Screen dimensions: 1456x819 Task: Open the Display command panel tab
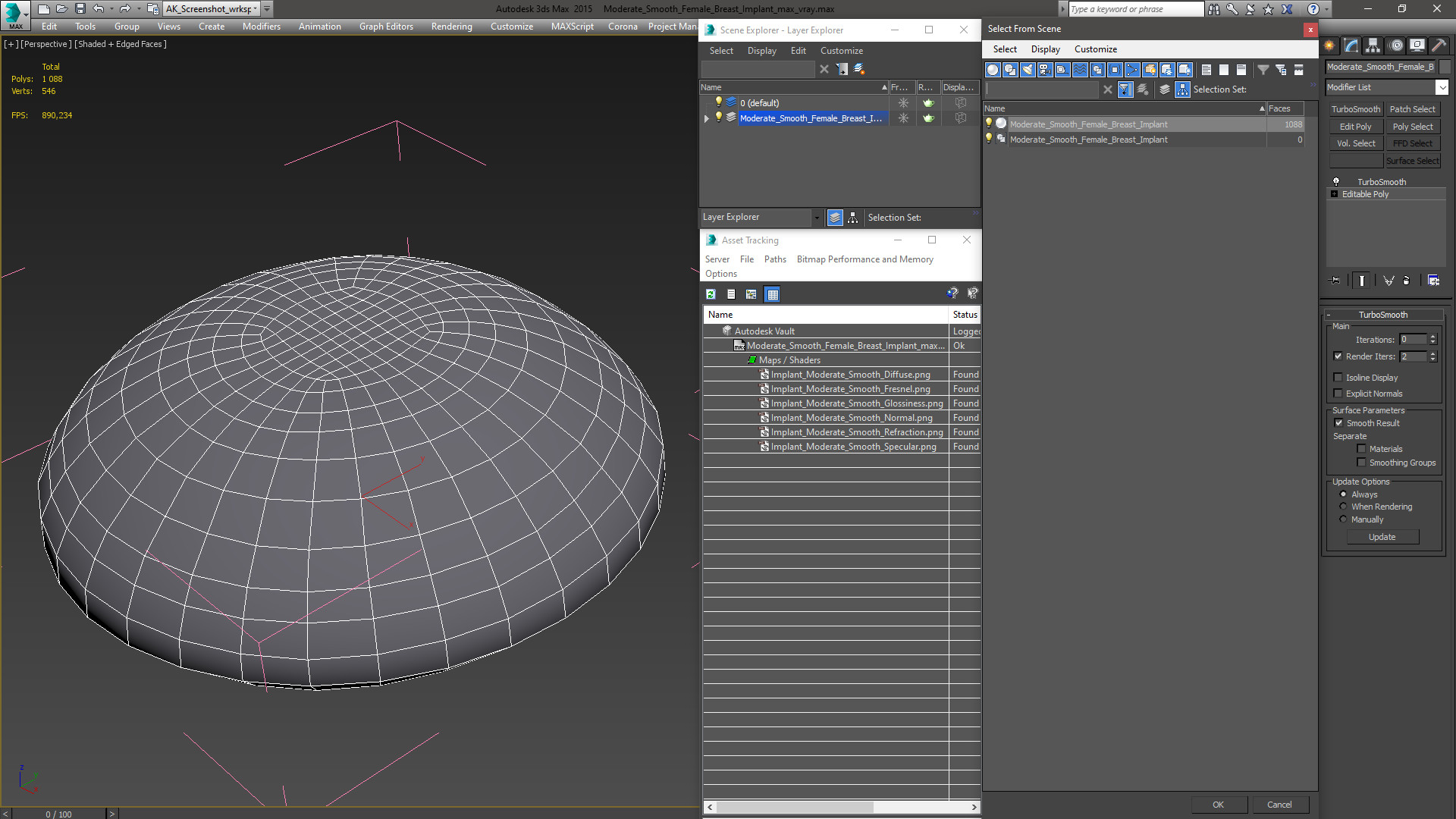coord(1417,46)
